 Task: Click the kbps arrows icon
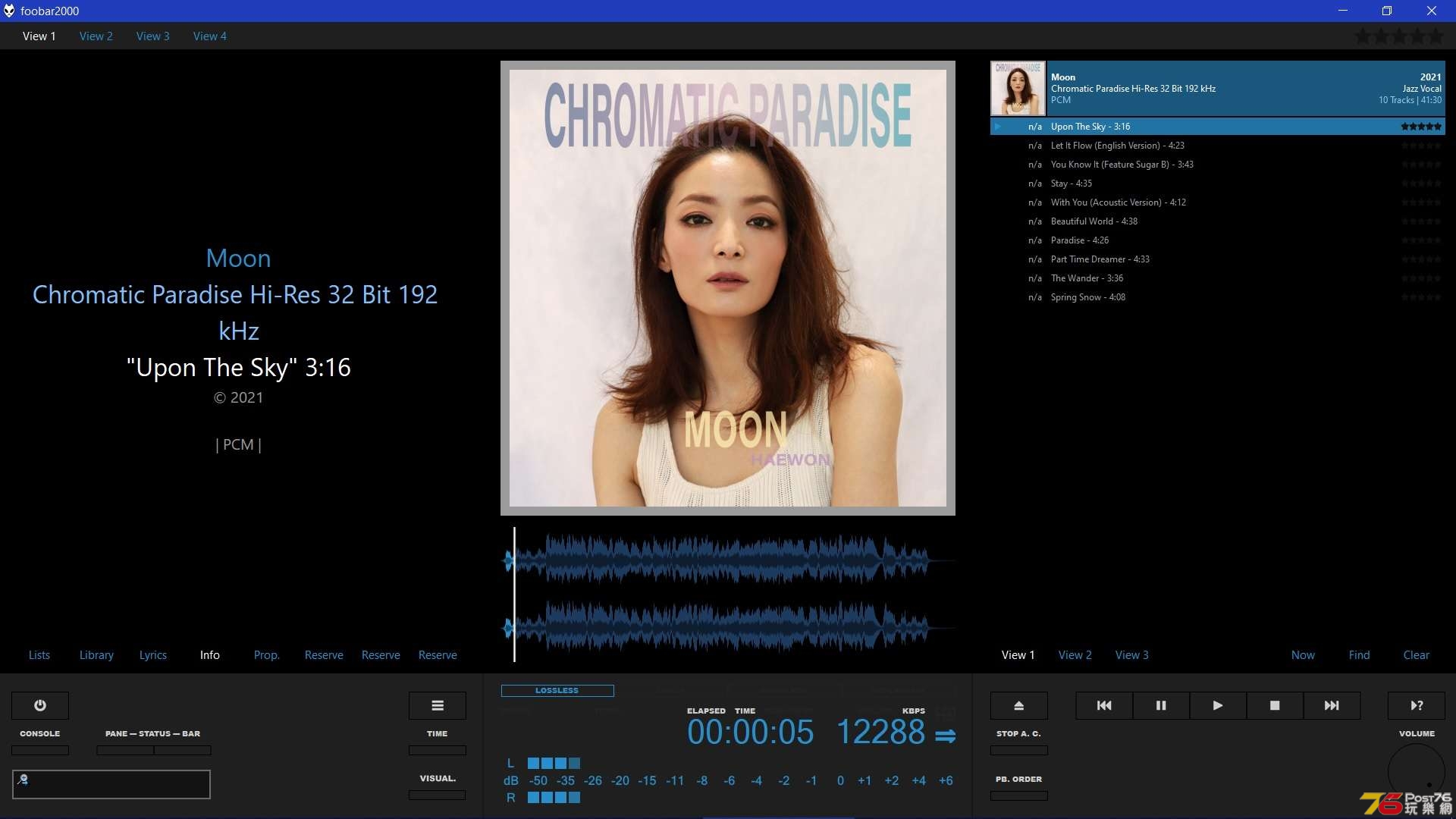[945, 736]
